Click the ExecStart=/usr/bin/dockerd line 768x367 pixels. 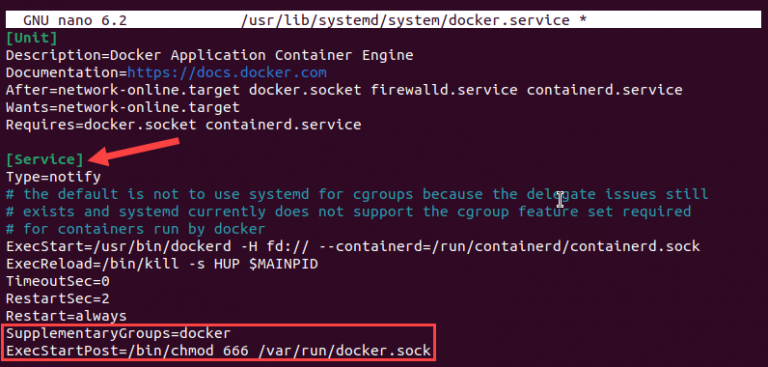(353, 246)
